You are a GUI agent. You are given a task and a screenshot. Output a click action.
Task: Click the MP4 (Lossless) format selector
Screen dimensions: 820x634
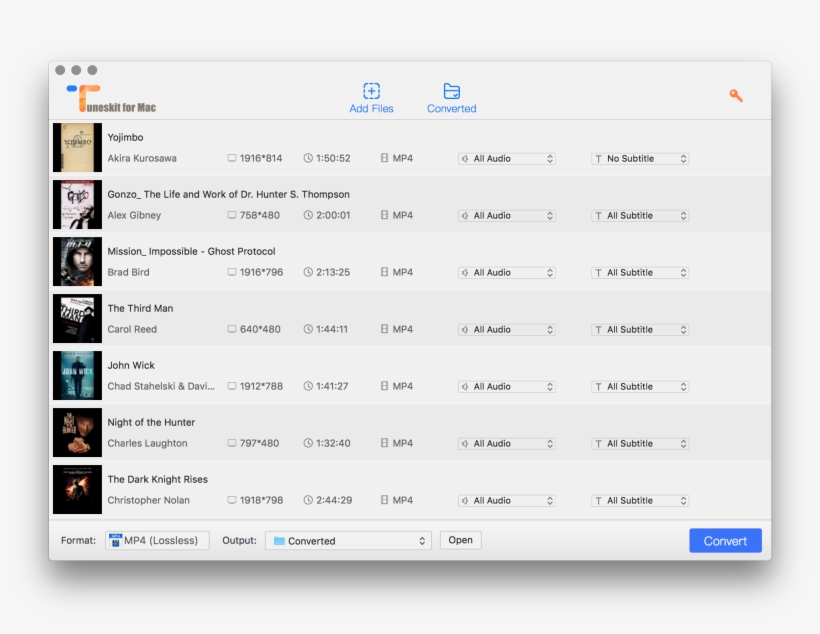point(156,540)
